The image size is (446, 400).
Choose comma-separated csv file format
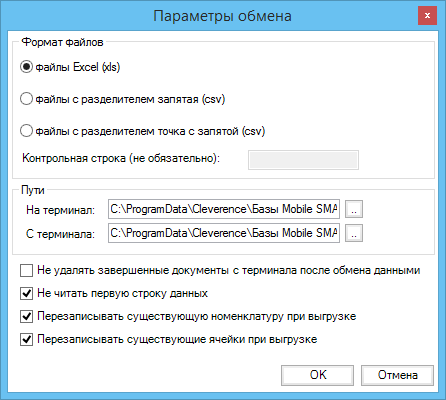[x=26, y=99]
